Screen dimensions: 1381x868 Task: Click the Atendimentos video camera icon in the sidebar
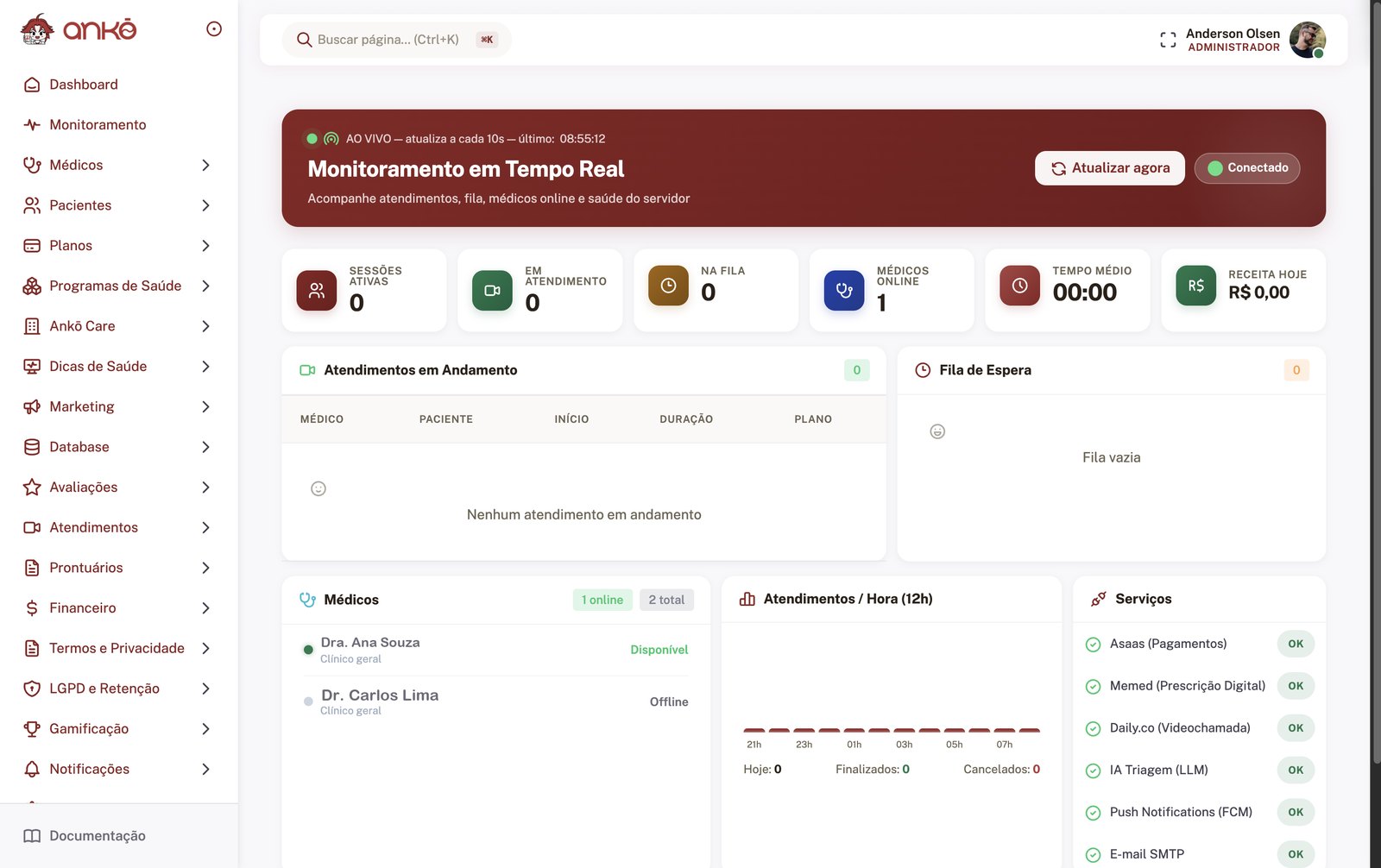pyautogui.click(x=32, y=527)
